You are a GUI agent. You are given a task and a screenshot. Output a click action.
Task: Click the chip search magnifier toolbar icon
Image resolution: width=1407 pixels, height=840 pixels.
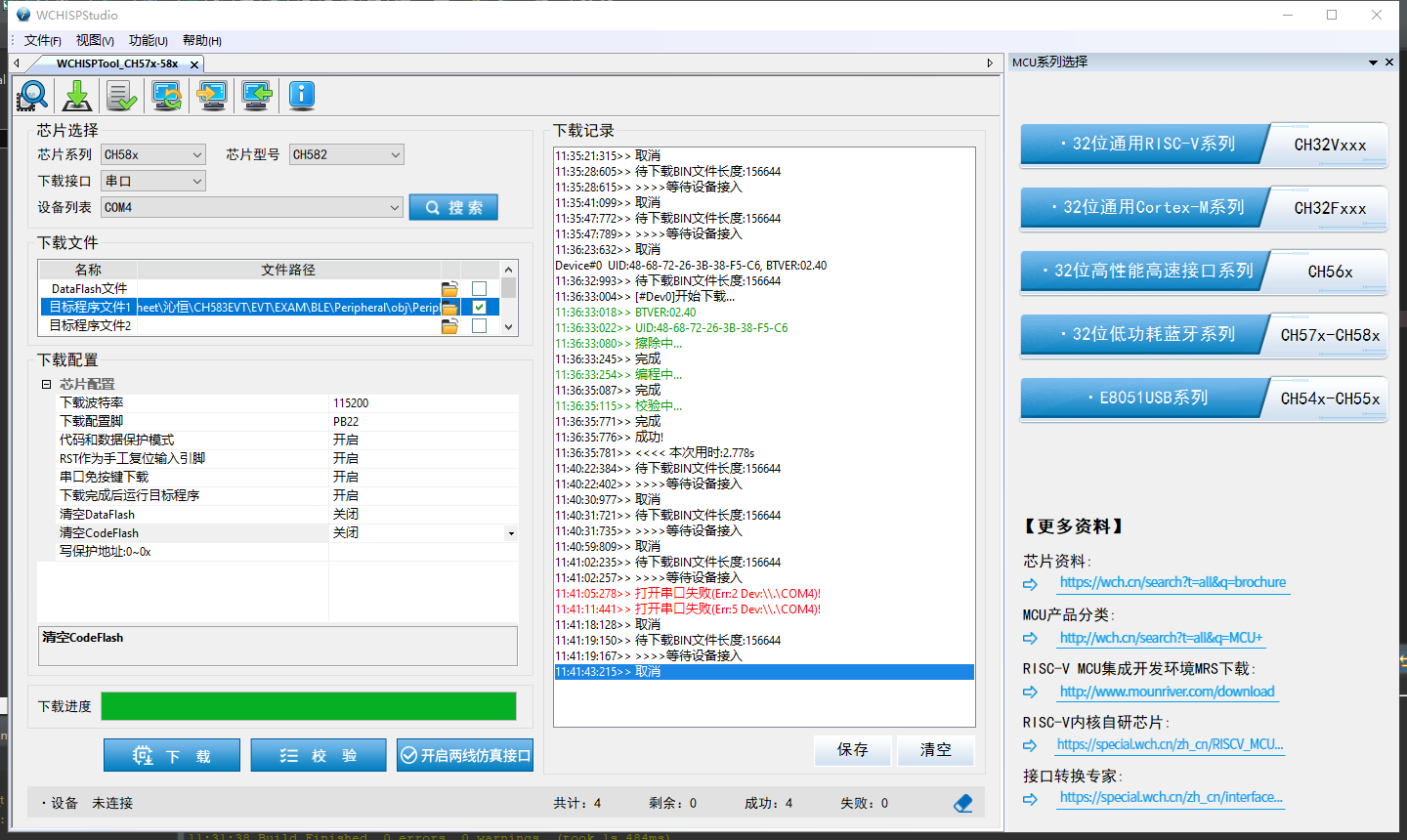tap(33, 95)
